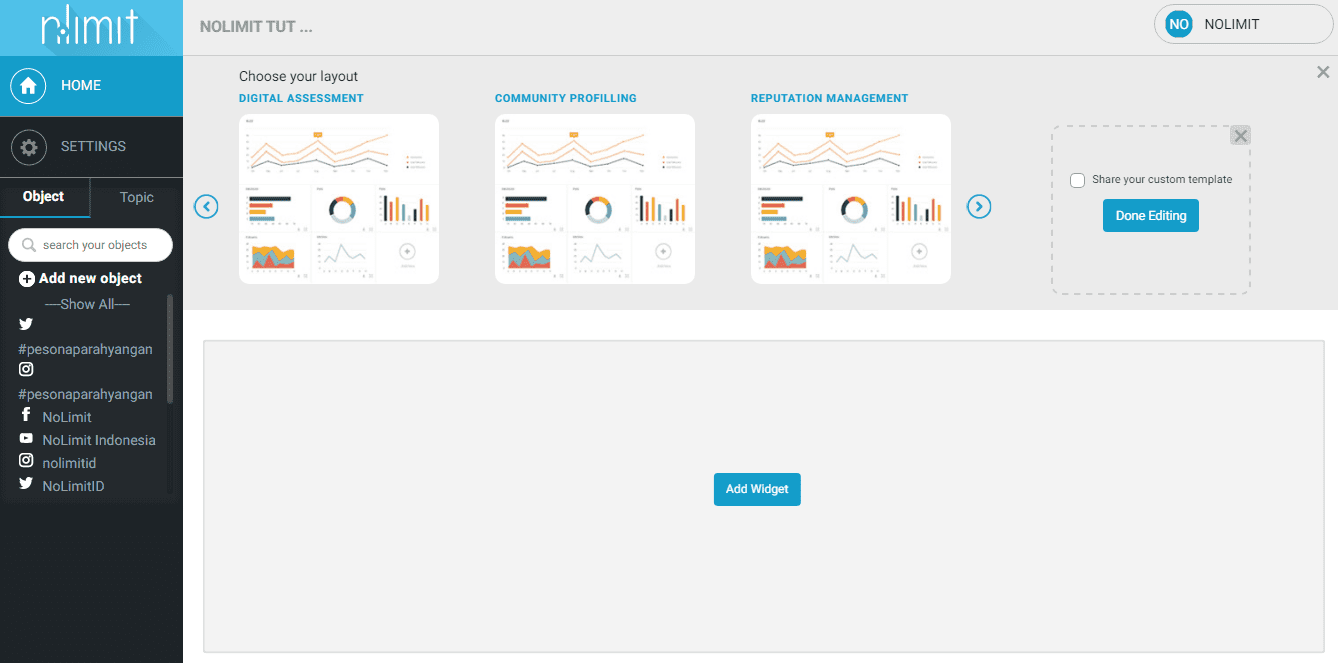1338x663 pixels.
Task: Switch to the Topic tab
Action: 137,197
